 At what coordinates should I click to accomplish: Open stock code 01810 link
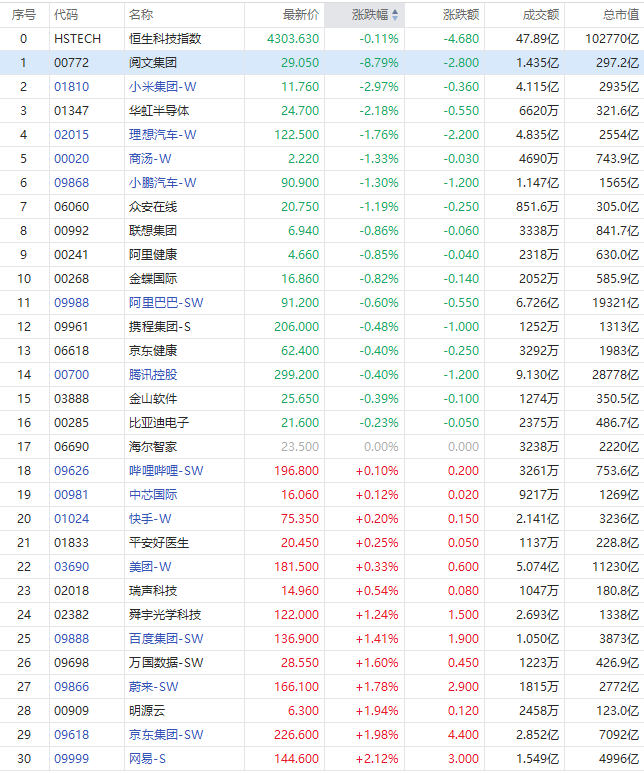(72, 87)
